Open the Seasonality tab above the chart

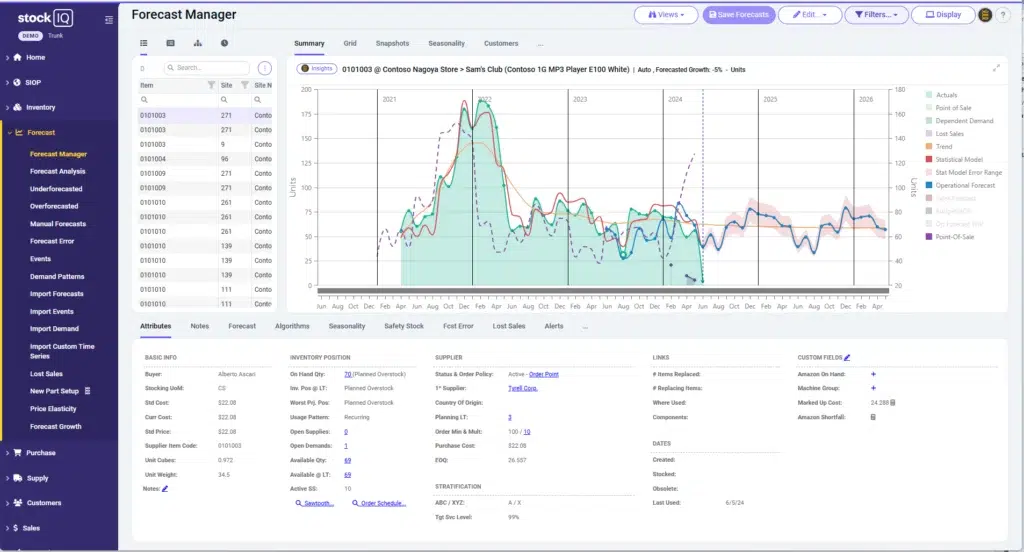point(447,44)
